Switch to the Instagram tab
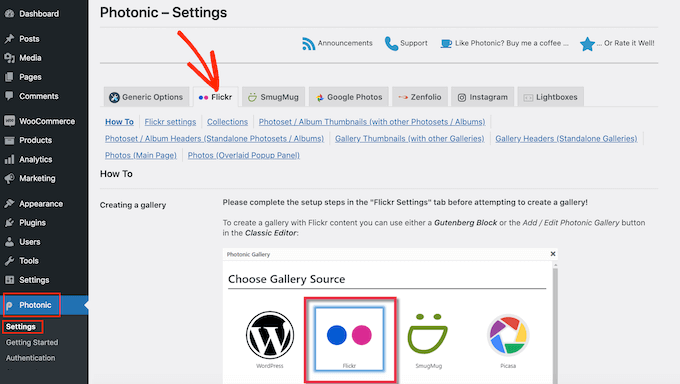680x384 pixels. tap(482, 97)
